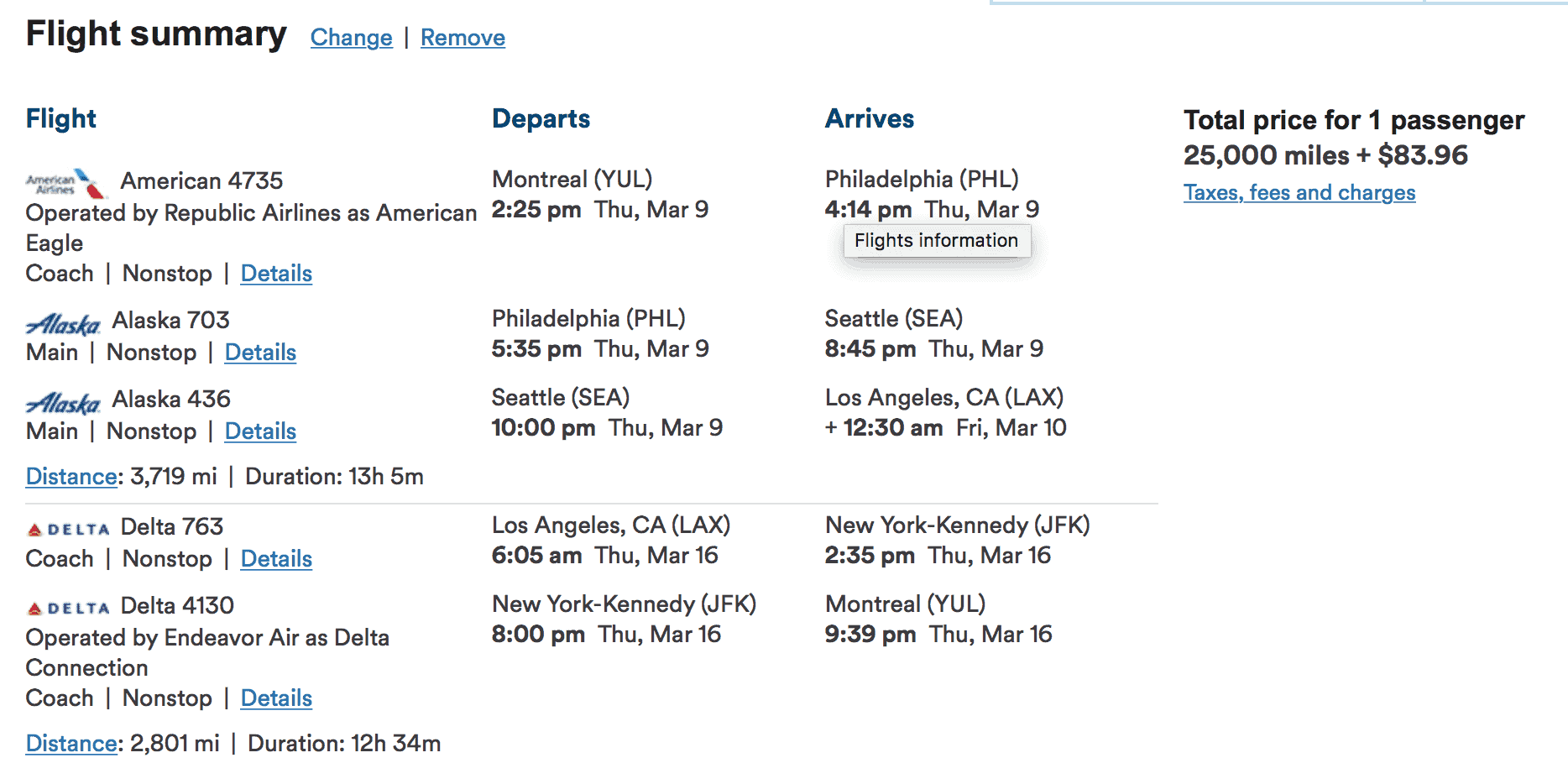
Task: Click the Delta 4130 flight number text
Action: tap(177, 606)
